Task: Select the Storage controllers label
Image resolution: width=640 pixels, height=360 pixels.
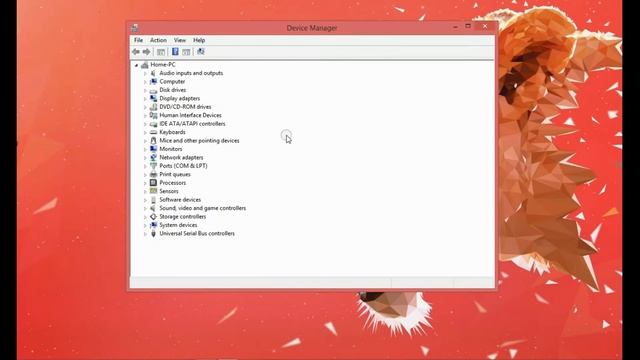Action: tap(182, 217)
